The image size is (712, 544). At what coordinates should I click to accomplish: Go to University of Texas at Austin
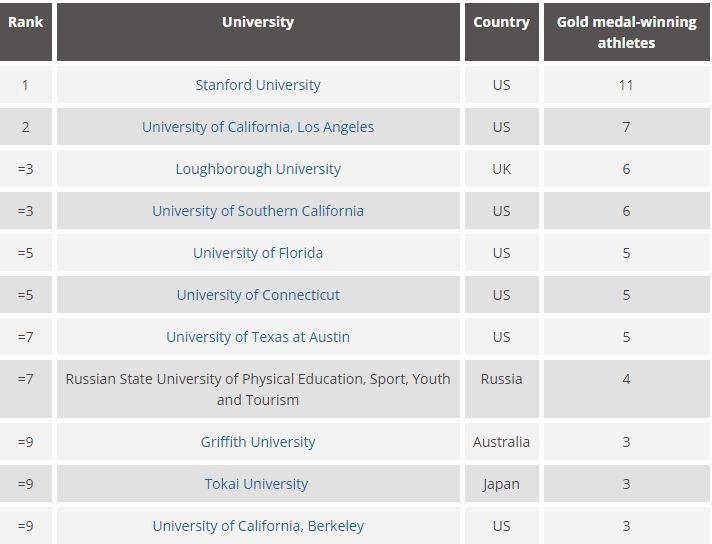point(258,337)
